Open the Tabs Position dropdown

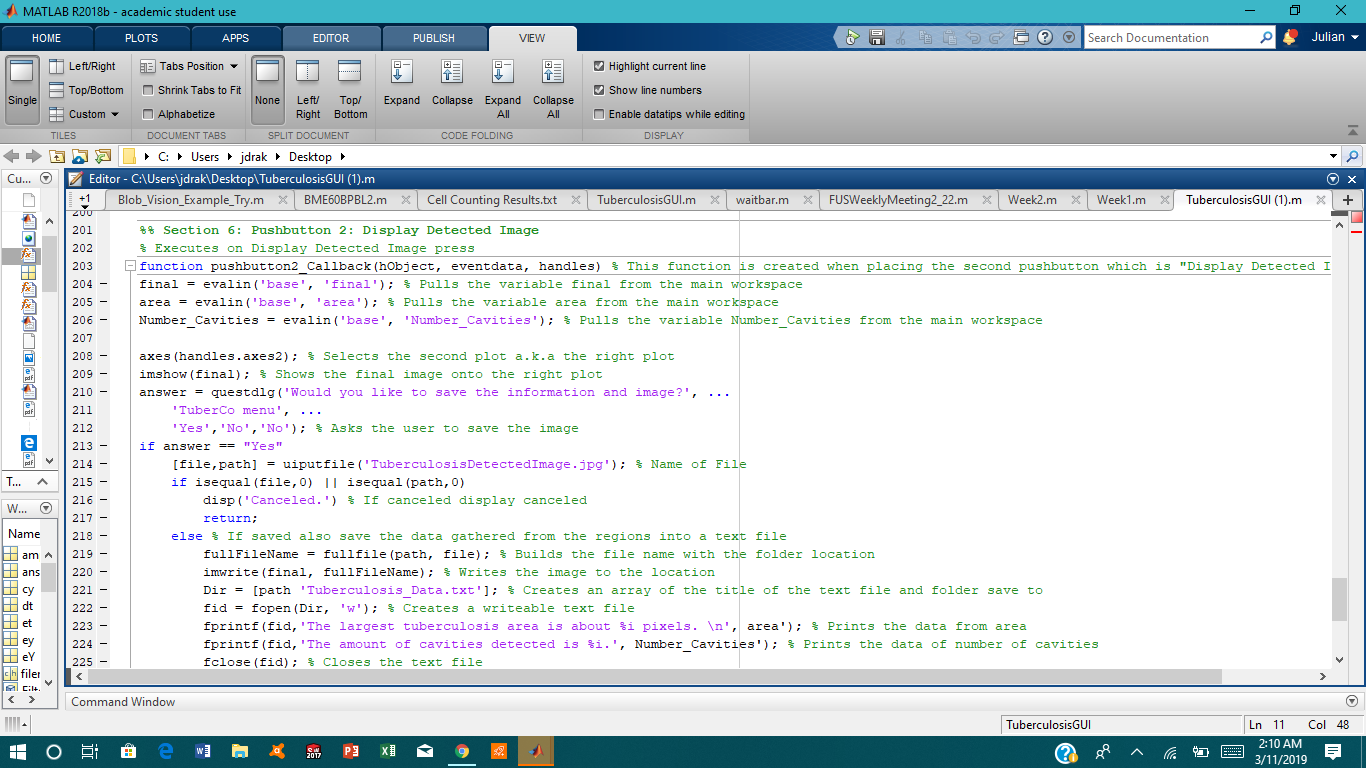[x=190, y=66]
